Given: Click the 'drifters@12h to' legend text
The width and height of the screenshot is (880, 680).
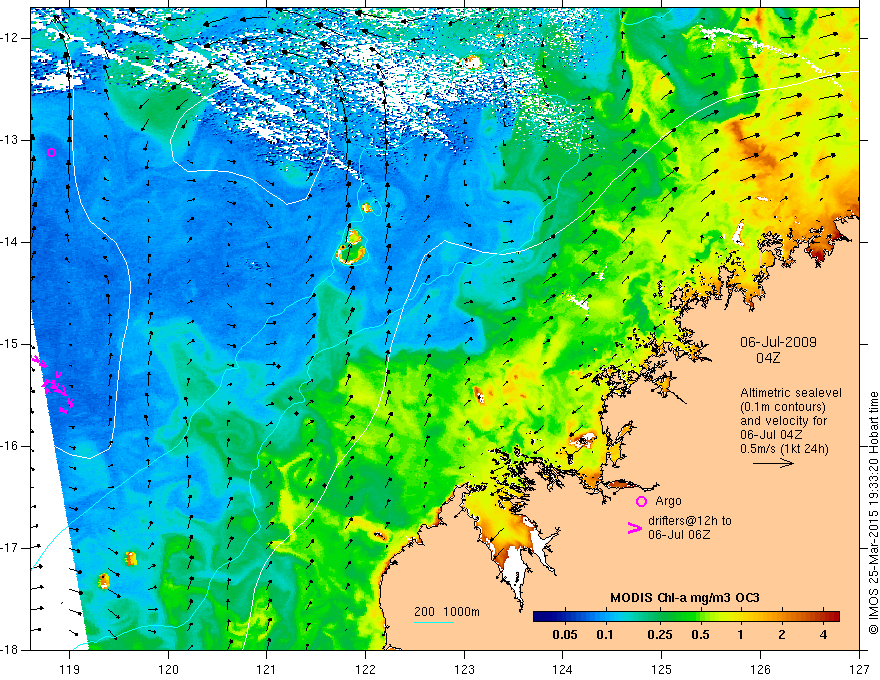Looking at the screenshot, I should pyautogui.click(x=690, y=521).
